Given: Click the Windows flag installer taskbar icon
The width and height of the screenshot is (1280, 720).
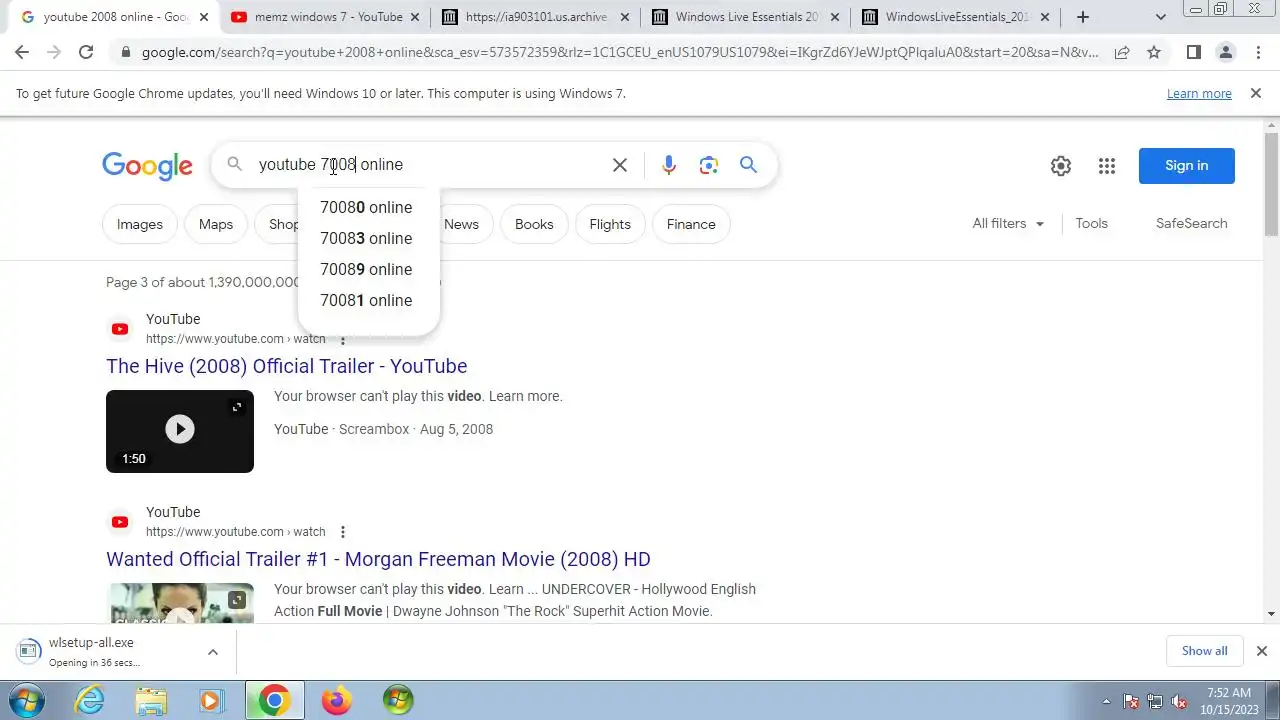Looking at the screenshot, I should pos(398,700).
